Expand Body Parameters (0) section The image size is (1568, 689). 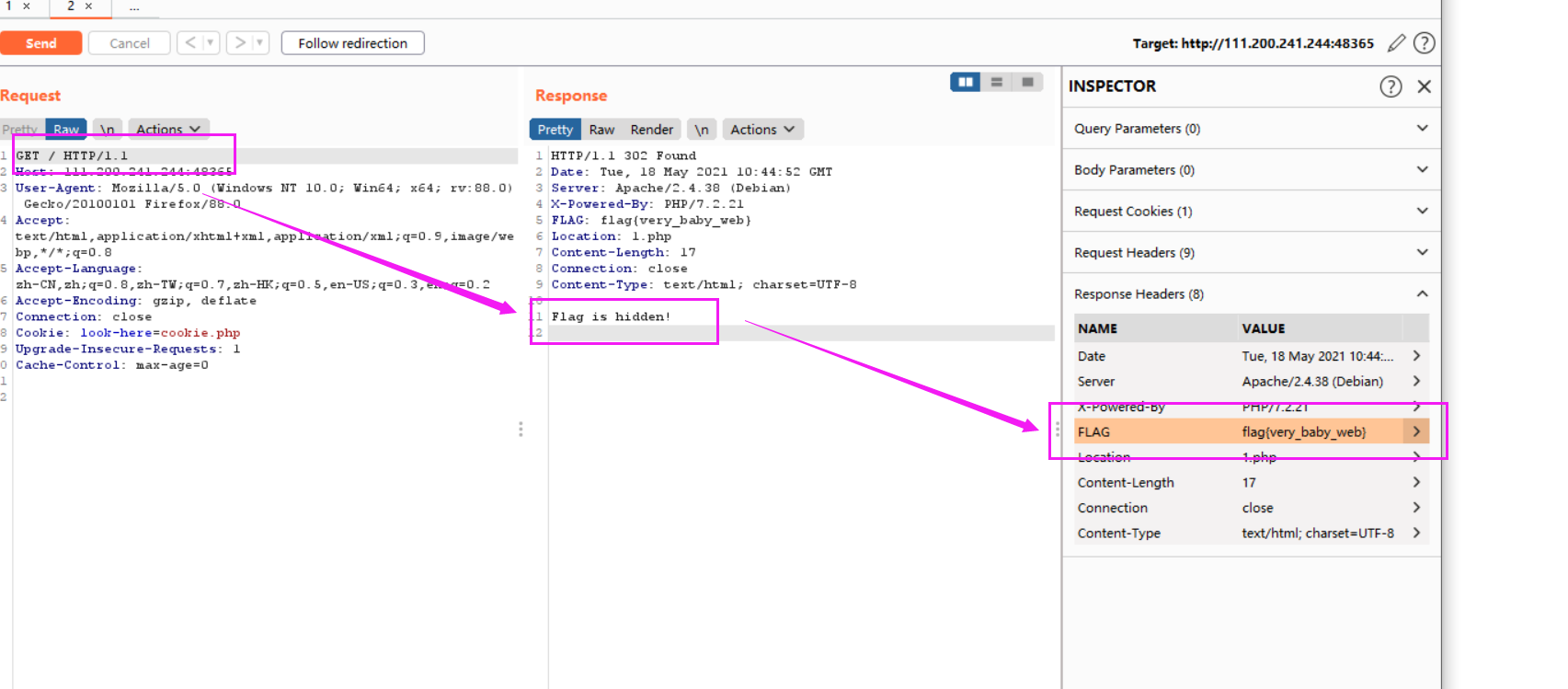1251,170
